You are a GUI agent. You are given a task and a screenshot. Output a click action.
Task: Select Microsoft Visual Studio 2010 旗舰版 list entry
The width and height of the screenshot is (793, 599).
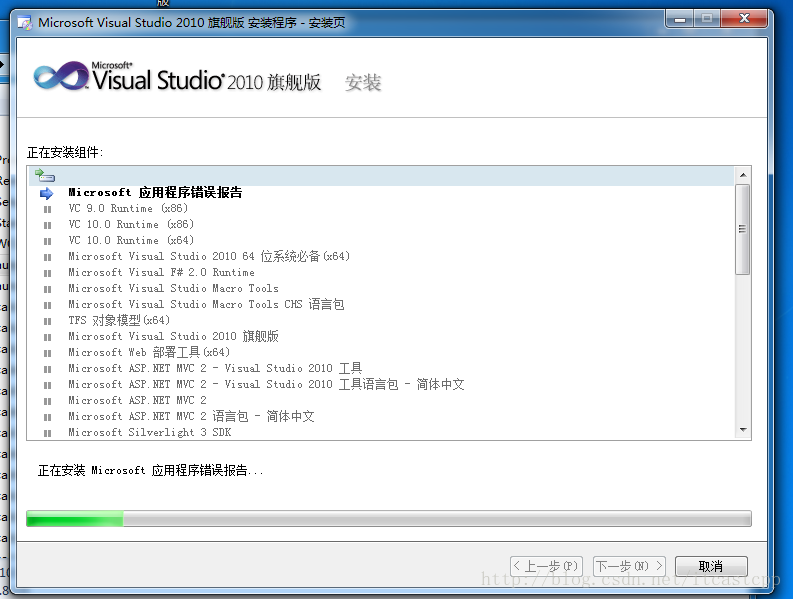coord(173,336)
